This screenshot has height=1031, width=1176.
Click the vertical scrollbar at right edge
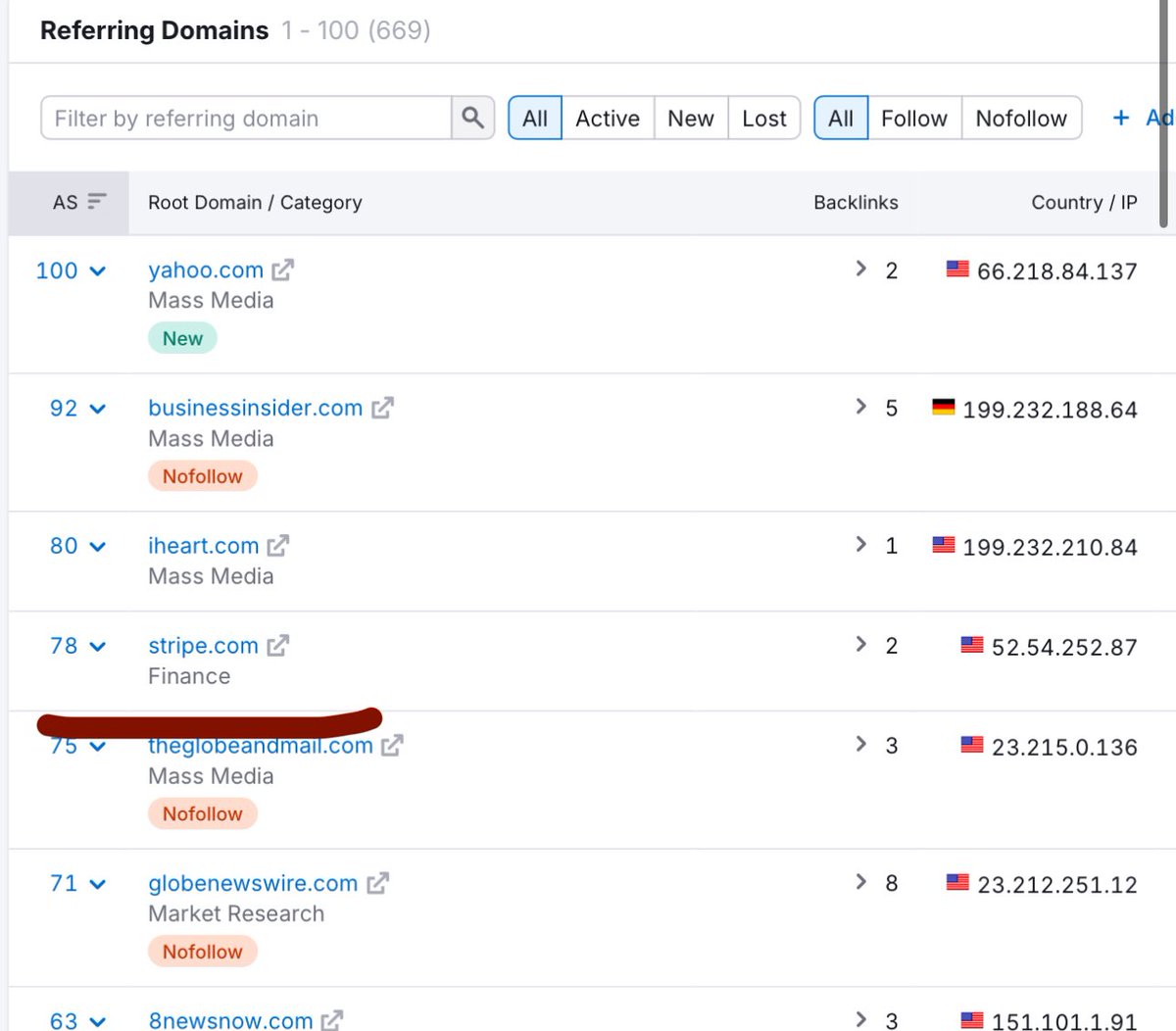click(x=1163, y=113)
